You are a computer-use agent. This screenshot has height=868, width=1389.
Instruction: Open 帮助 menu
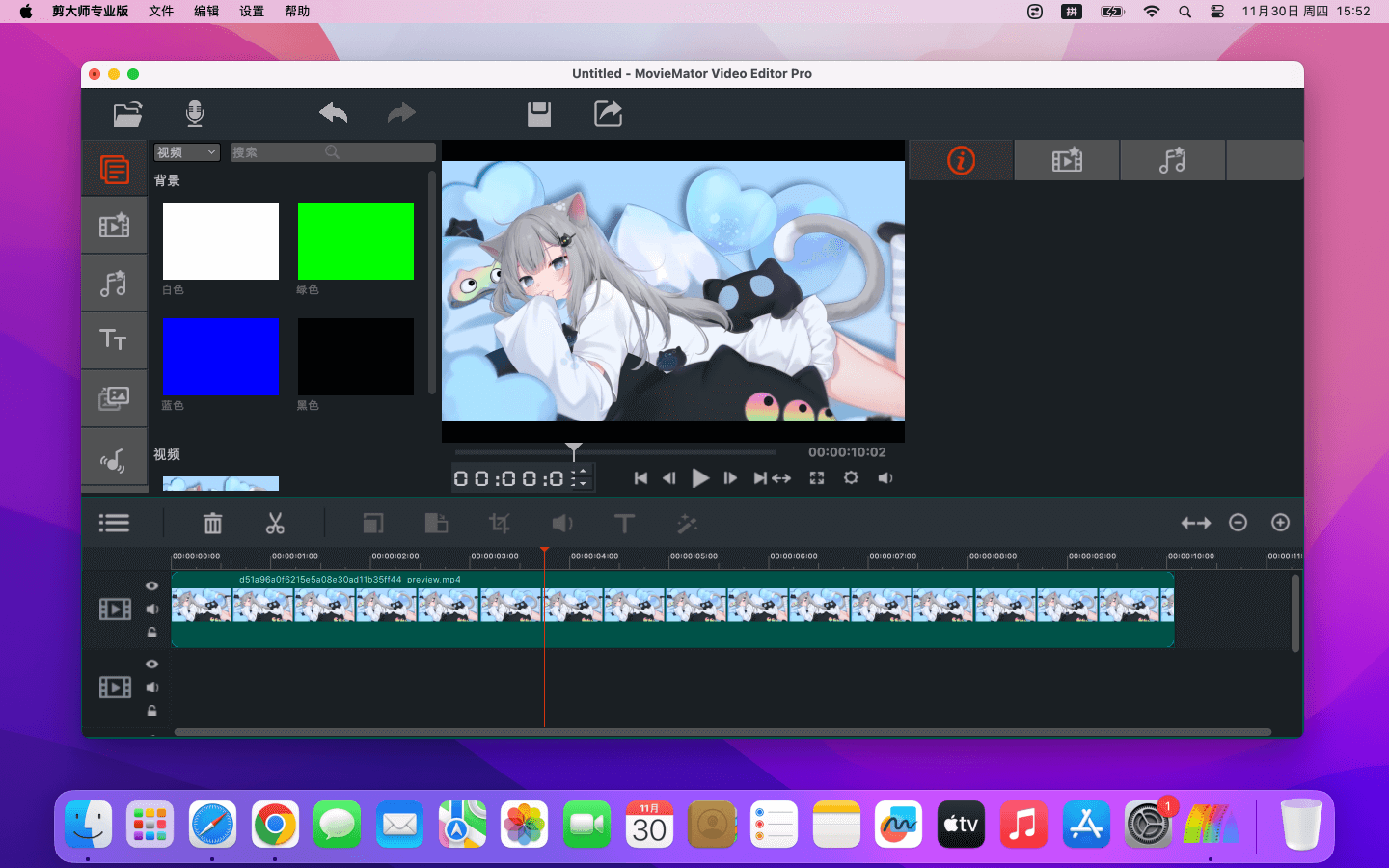tap(297, 12)
